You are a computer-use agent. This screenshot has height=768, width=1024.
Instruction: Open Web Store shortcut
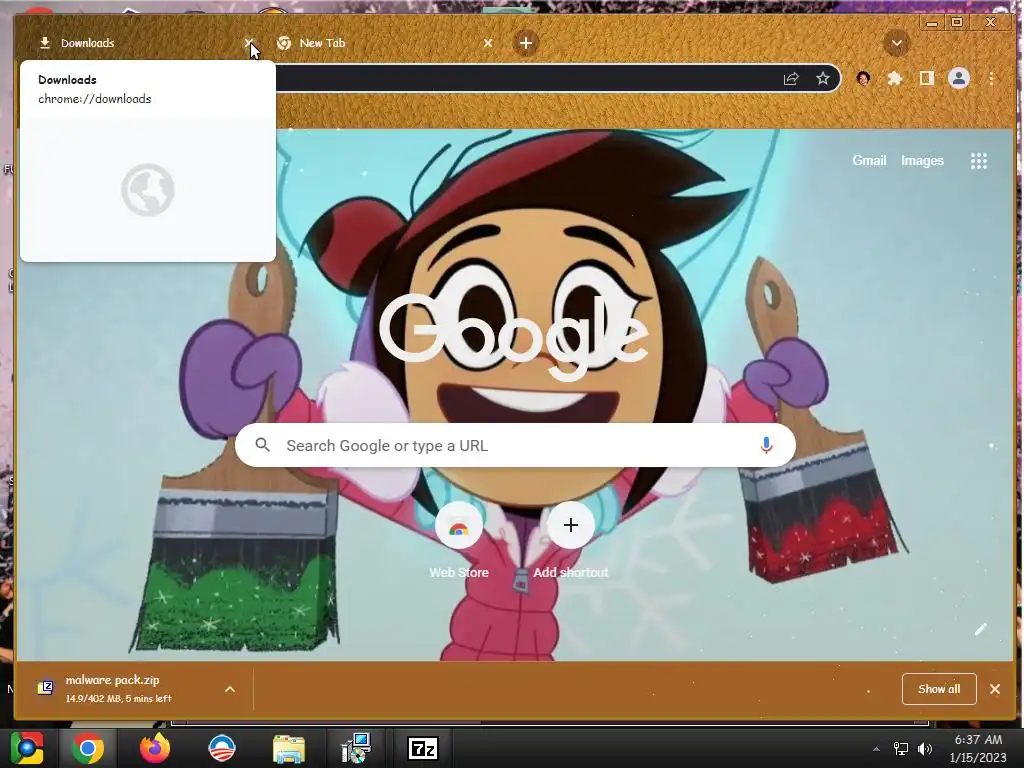point(458,541)
